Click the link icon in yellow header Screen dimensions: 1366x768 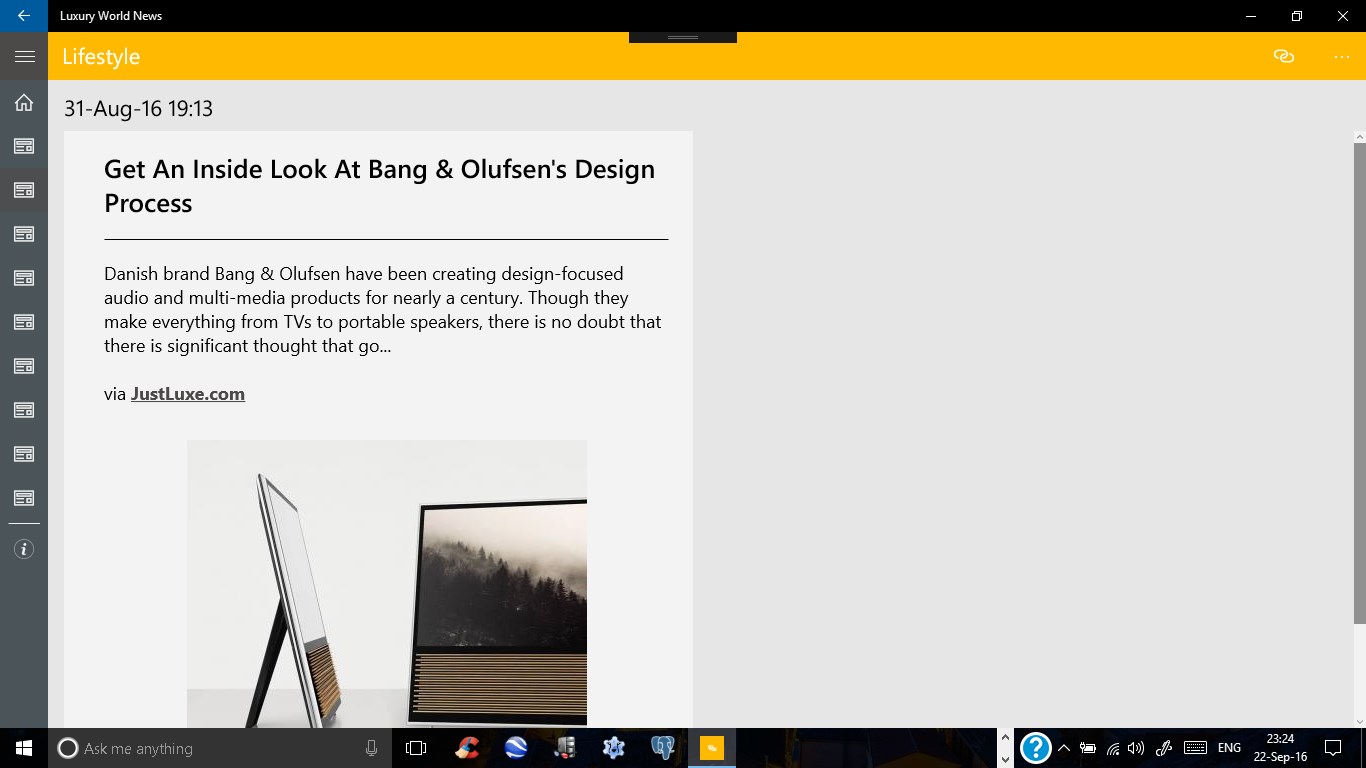click(x=1284, y=57)
